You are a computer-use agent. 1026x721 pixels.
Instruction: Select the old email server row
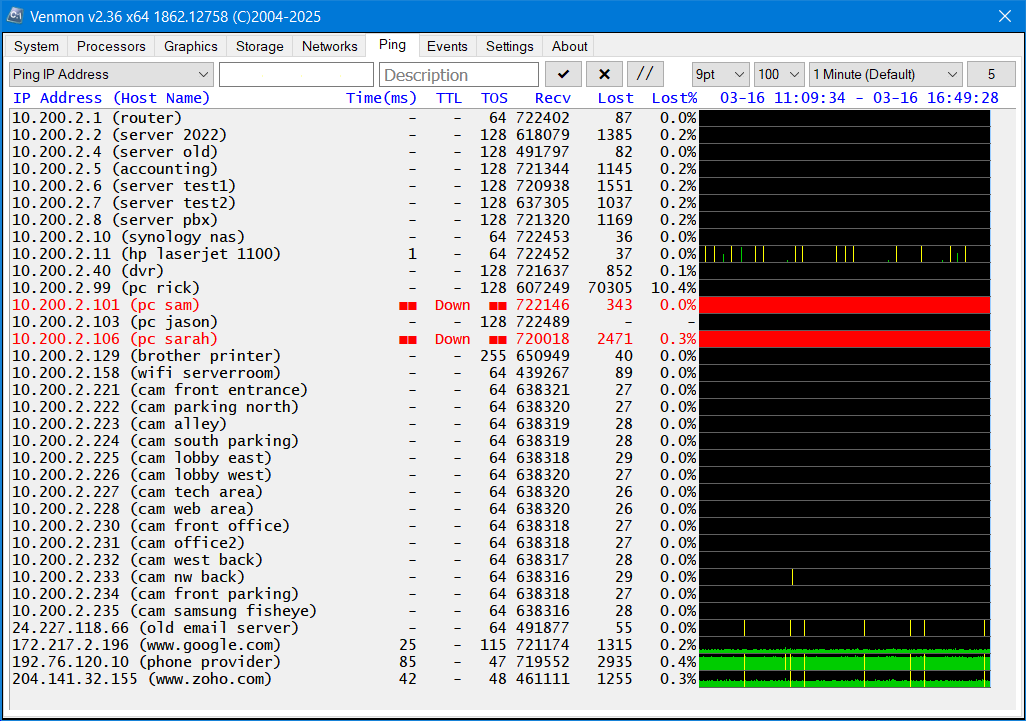tap(501, 628)
